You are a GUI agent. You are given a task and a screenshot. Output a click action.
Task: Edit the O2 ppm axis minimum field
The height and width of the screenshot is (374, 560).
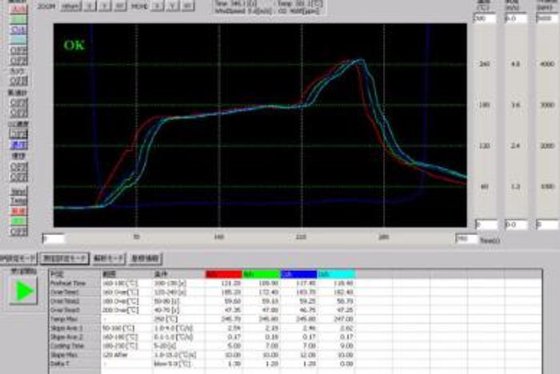pyautogui.click(x=548, y=225)
